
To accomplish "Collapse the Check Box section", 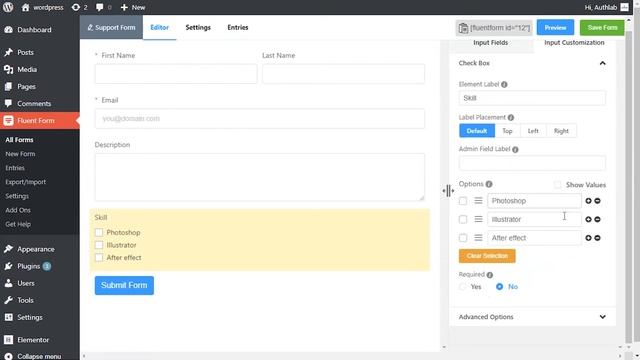I will (x=602, y=63).
